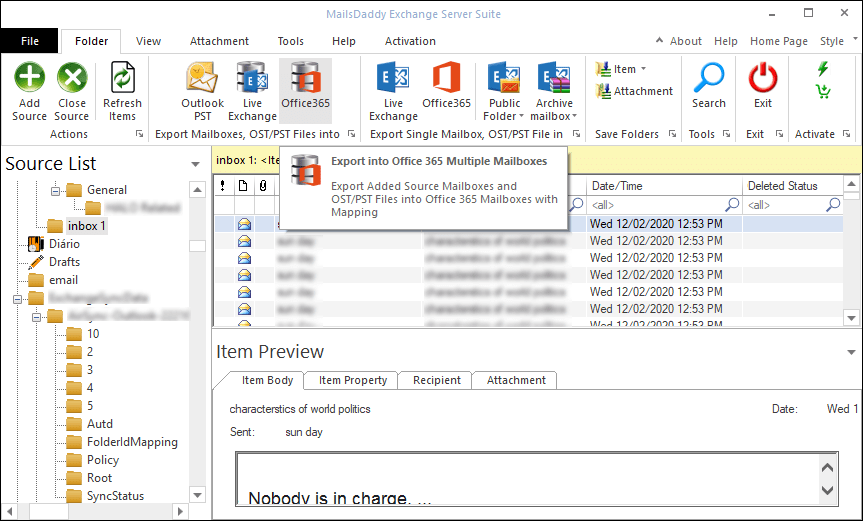
Task: Click the Add Source icon
Action: point(30,77)
